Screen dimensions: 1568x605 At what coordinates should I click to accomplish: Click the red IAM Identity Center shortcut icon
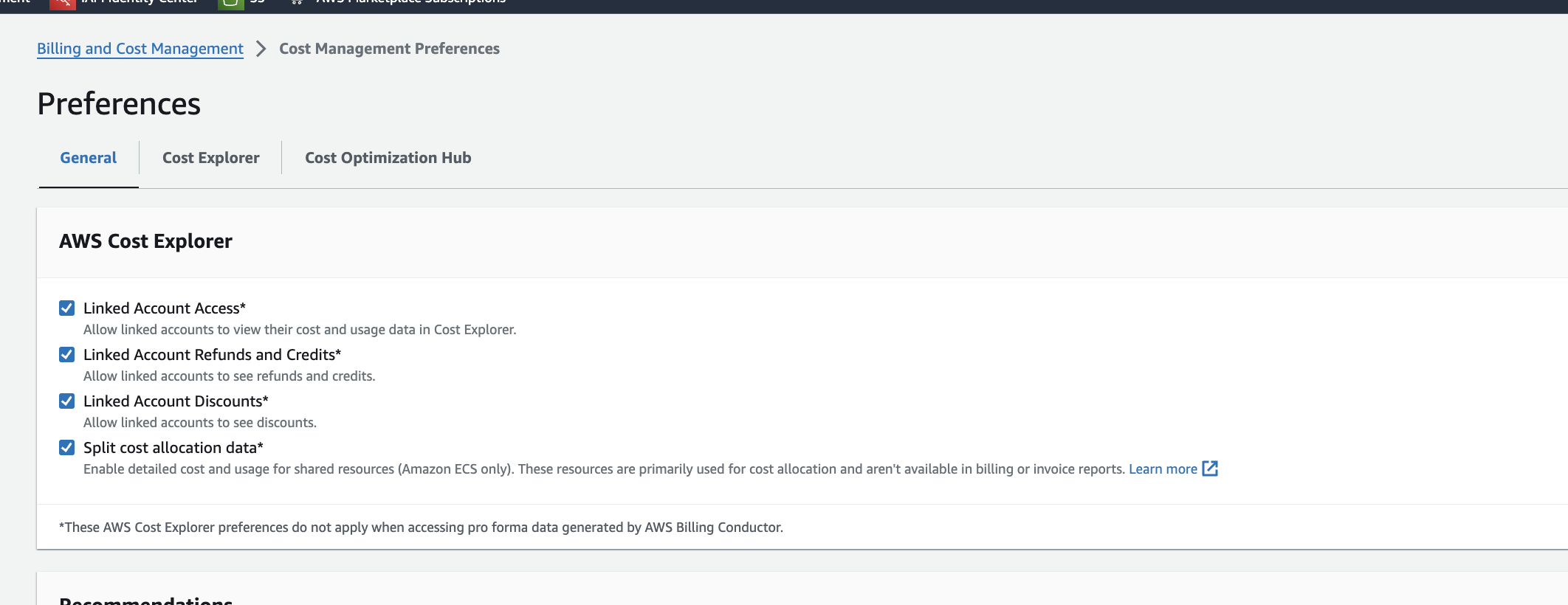[63, 3]
